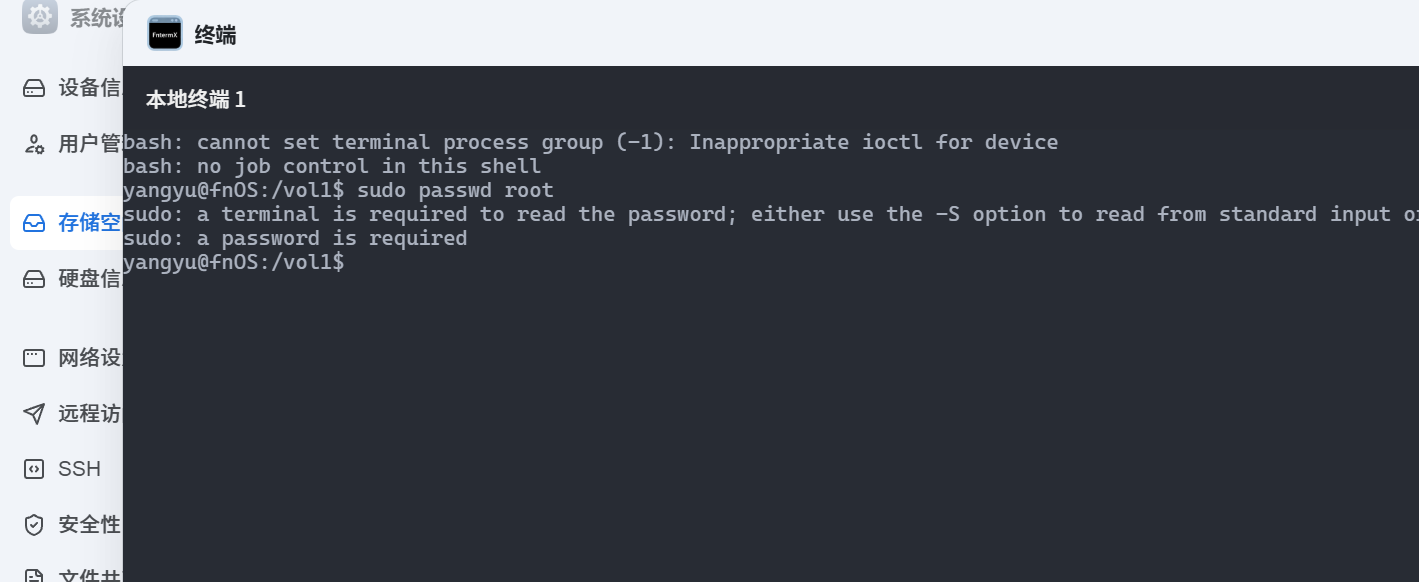1419x582 pixels.
Task: Select the 硬盘信息 disk icon
Action: 33,278
